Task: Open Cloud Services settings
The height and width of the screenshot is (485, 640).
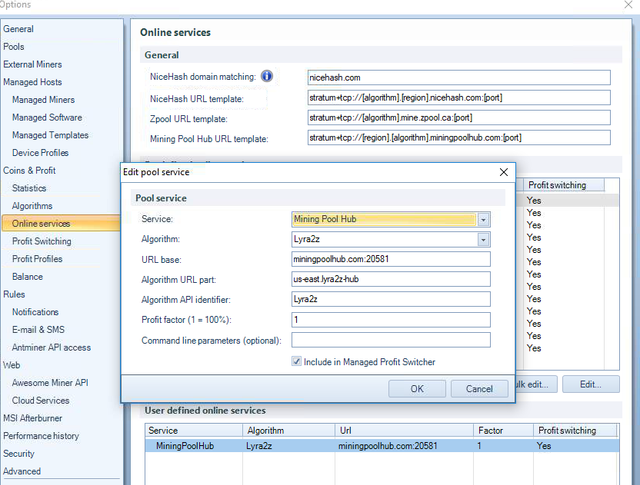Action: 40,400
